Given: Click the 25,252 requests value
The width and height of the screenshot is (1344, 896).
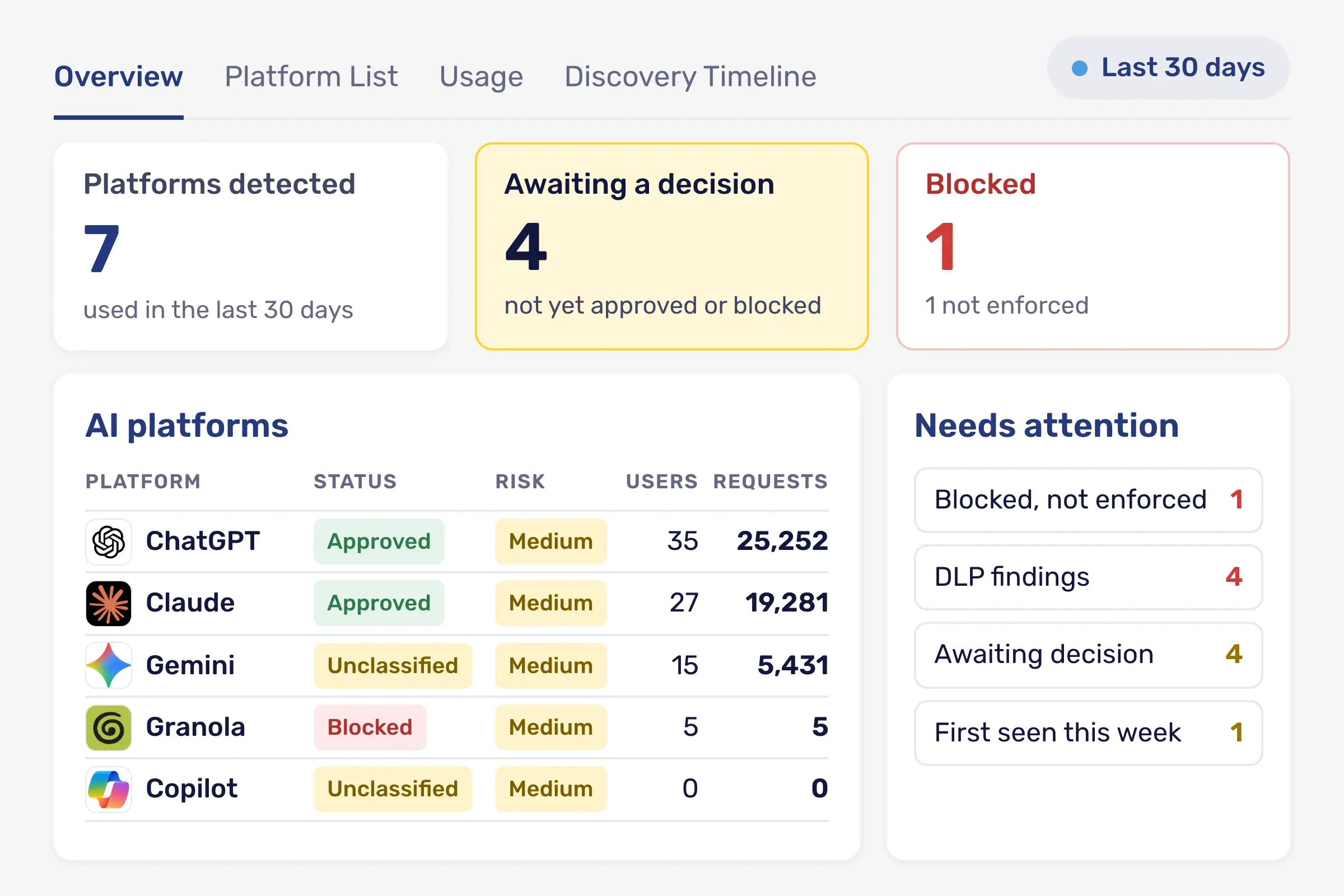Looking at the screenshot, I should click(x=782, y=541).
